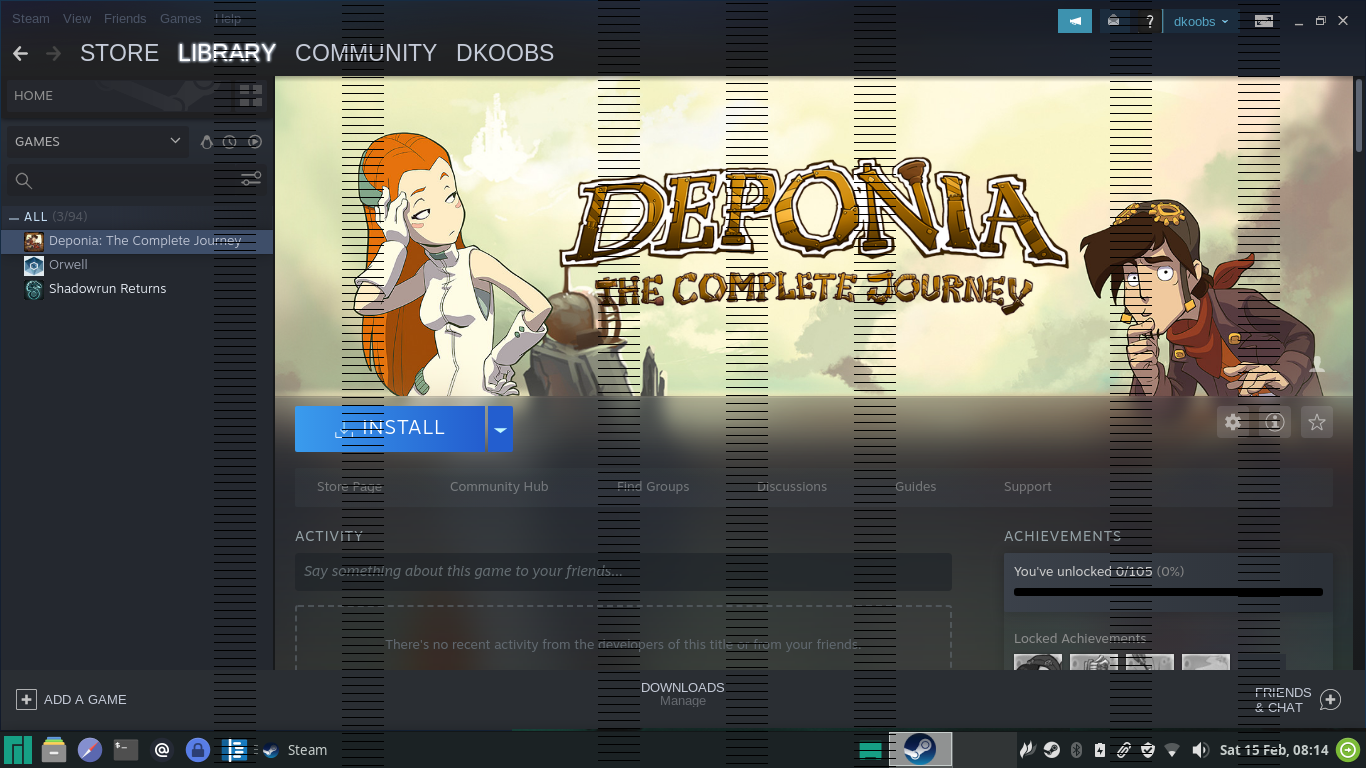Open the Guides link
Viewport: 1366px width, 768px height.
pos(916,487)
